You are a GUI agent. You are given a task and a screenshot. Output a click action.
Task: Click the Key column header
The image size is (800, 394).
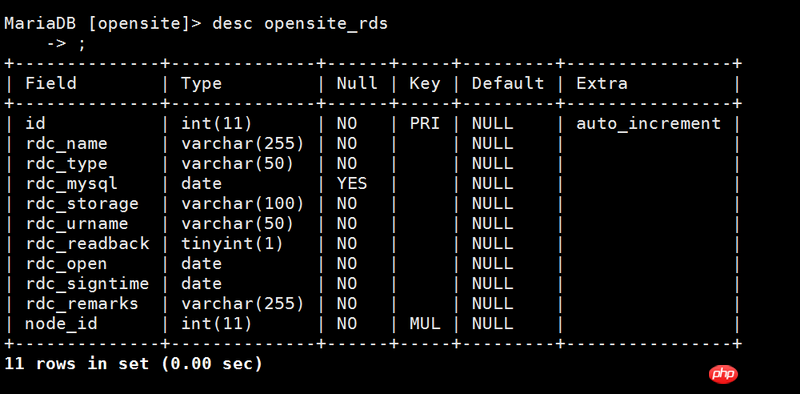tap(424, 84)
